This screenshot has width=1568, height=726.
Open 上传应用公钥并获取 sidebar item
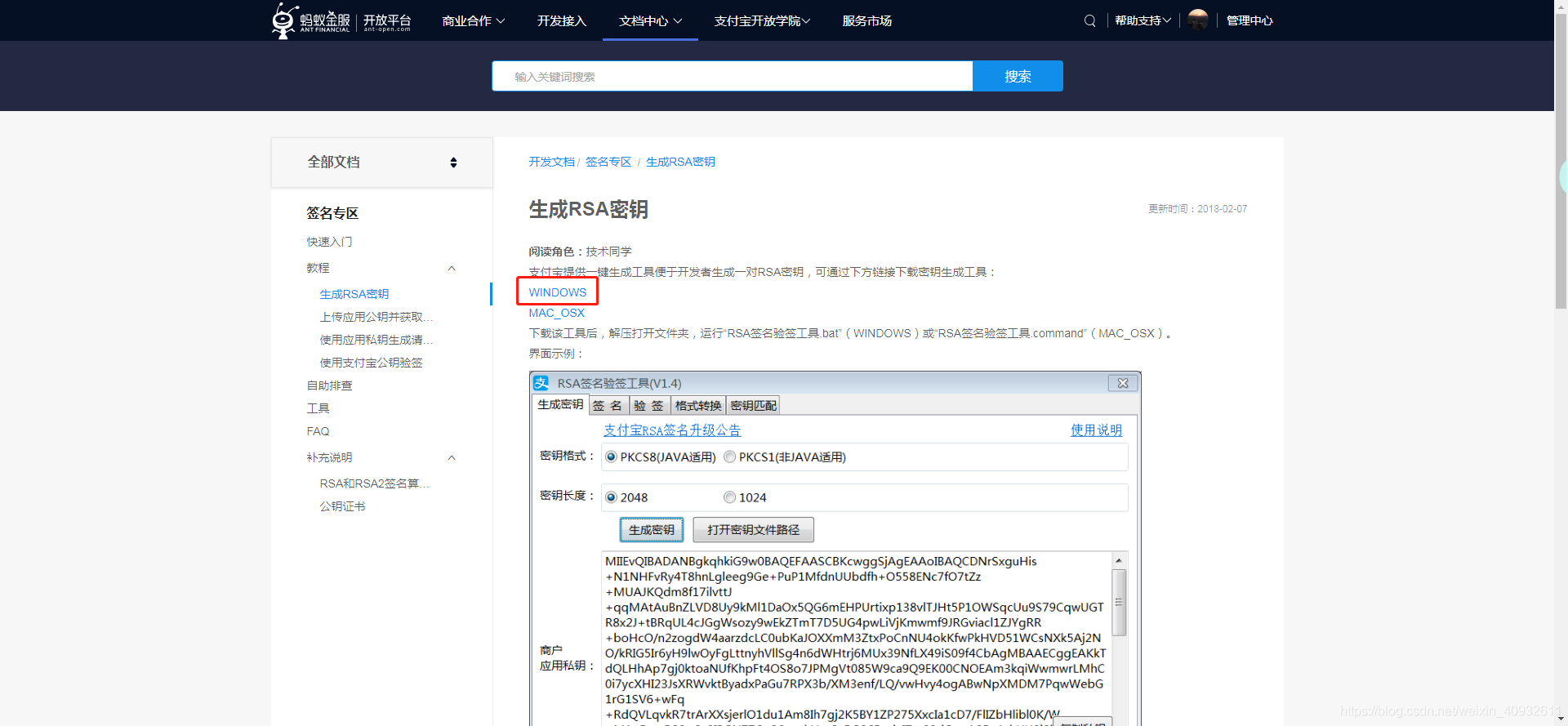point(376,317)
